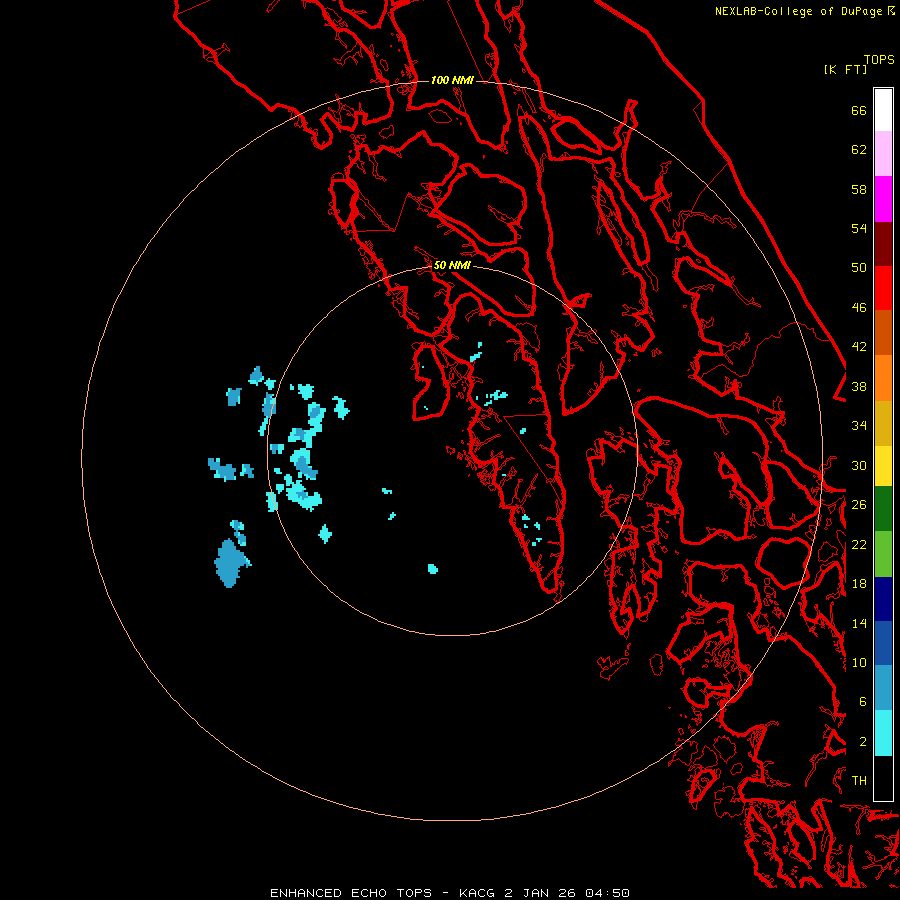Click the light green swatch between 22 and 18
The image size is (900, 900).
883,554
